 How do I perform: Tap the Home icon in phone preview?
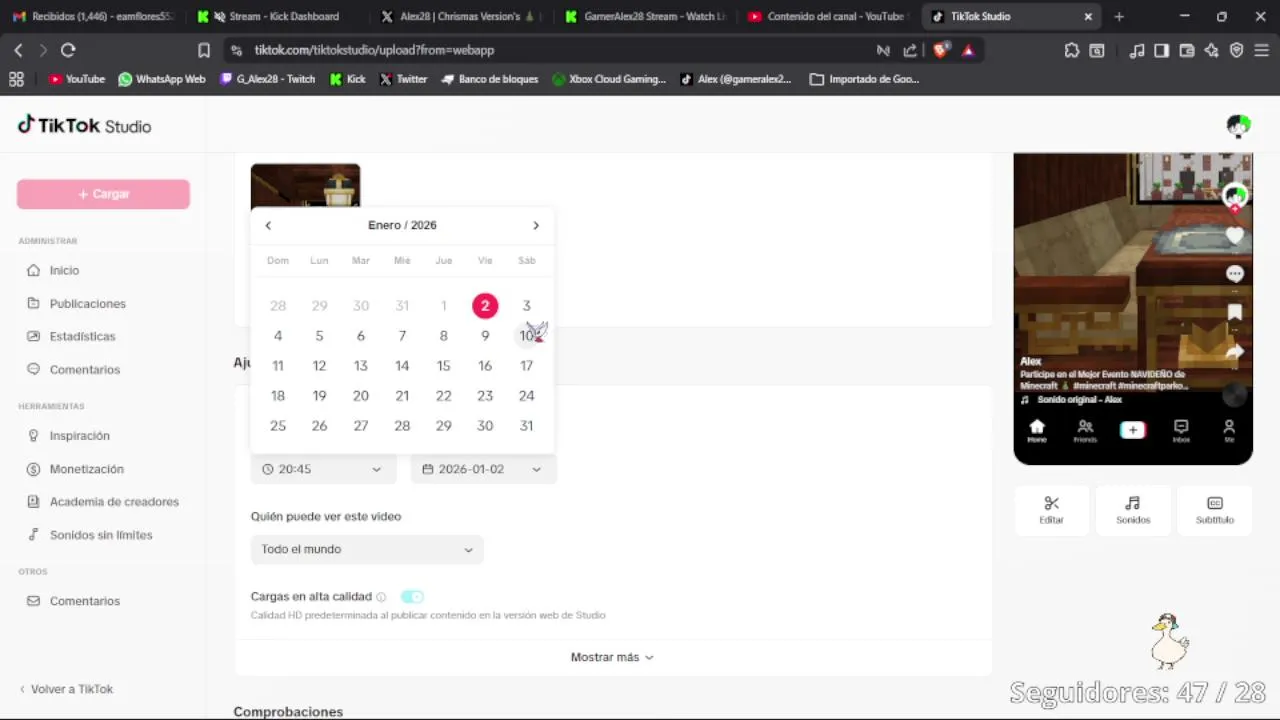coord(1037,431)
